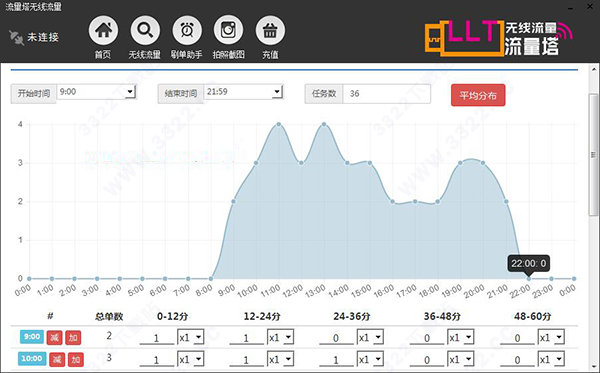600x373 pixels.
Task: Click the 48-60分 count field in 9:00 row
Action: tap(517, 338)
